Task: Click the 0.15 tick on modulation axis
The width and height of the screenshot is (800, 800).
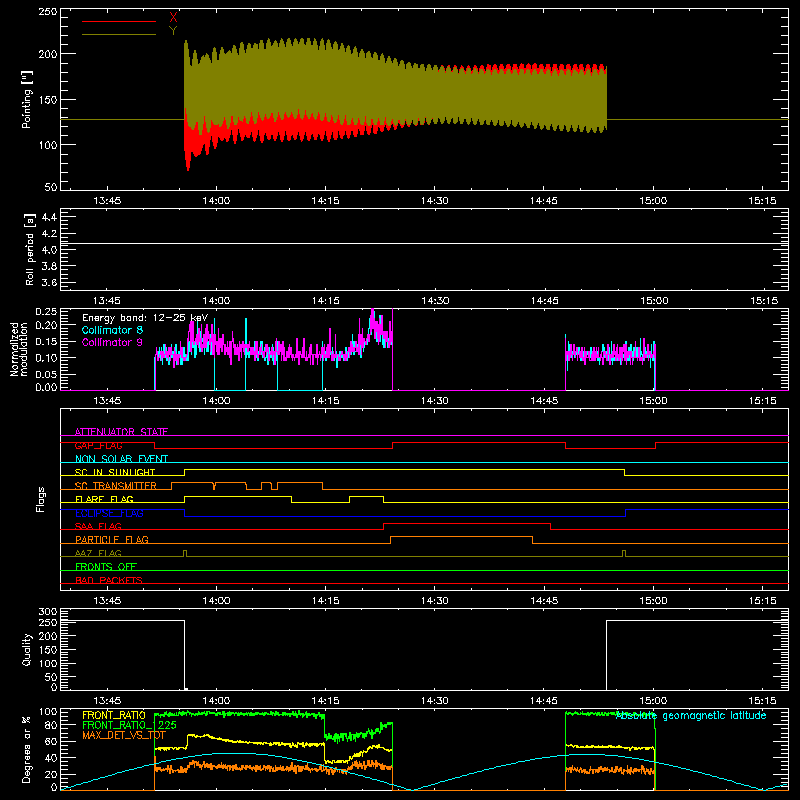Action: (46, 341)
